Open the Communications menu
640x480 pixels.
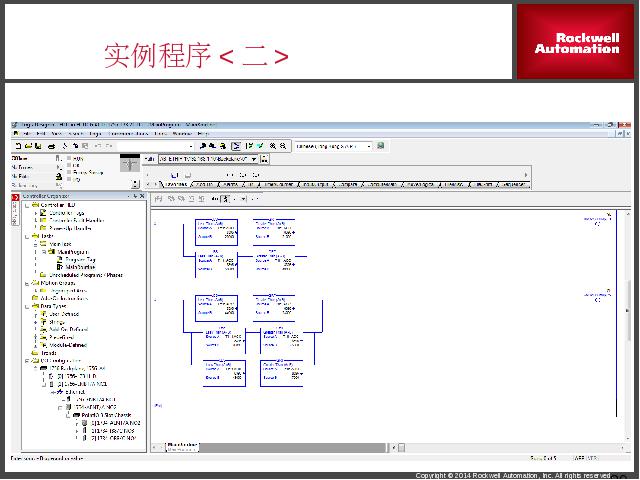129,133
